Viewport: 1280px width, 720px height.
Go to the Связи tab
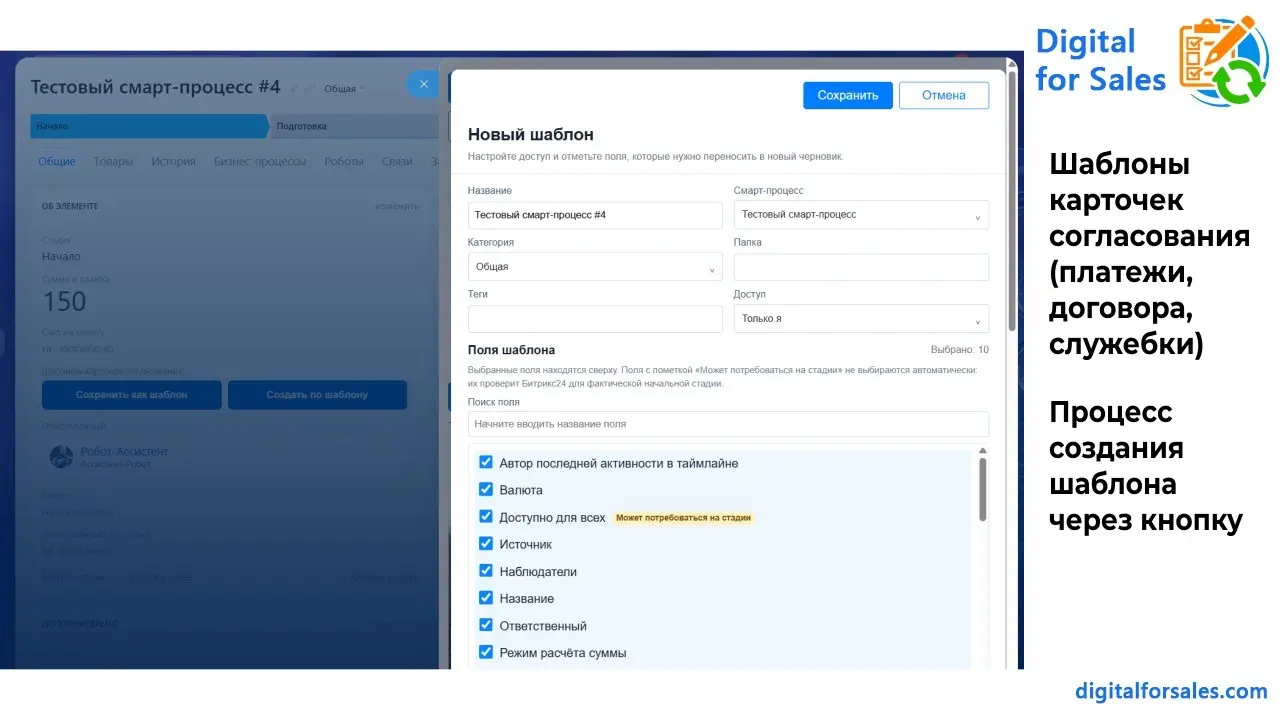[x=397, y=161]
